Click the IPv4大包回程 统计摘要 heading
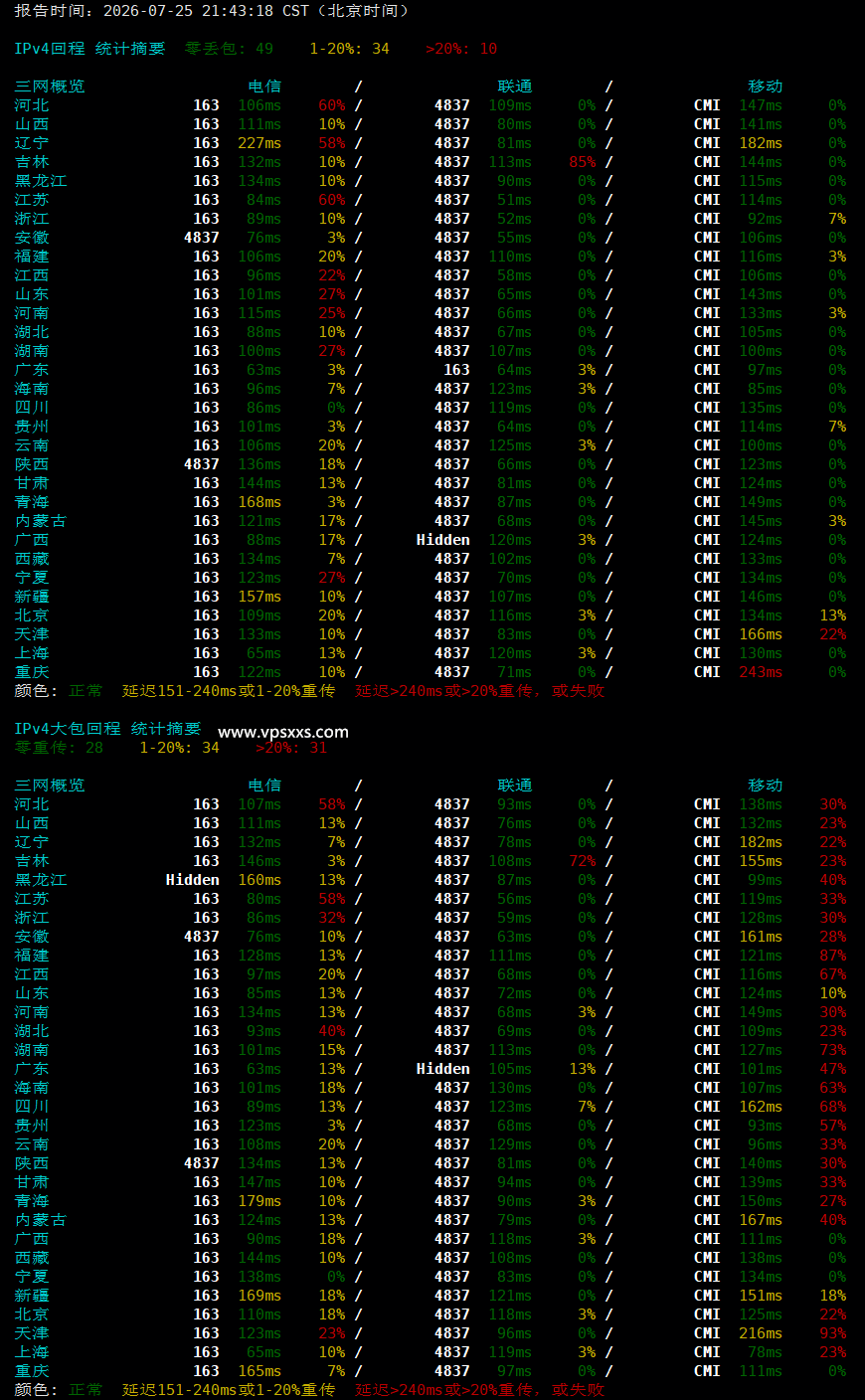The width and height of the screenshot is (865, 1400). 107,729
